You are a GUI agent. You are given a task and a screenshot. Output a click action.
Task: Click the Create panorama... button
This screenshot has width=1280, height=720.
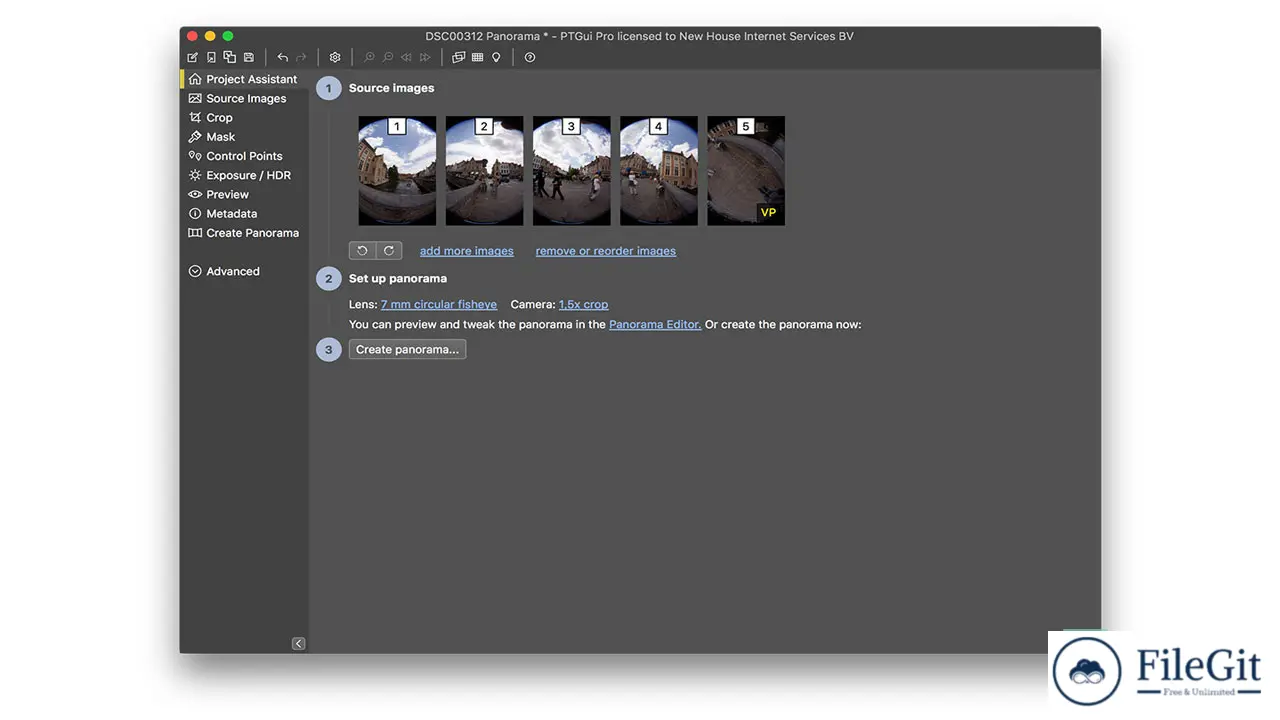[407, 349]
